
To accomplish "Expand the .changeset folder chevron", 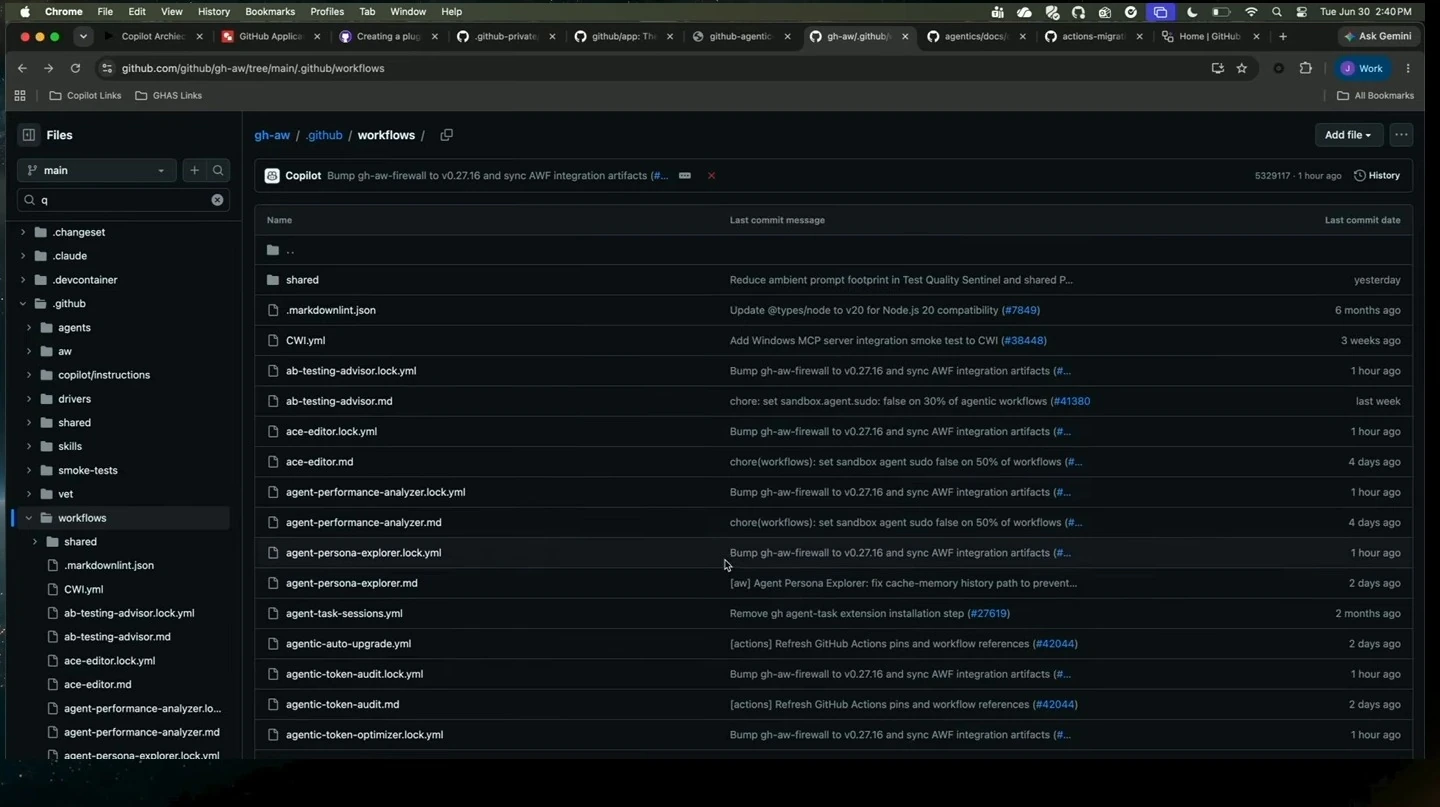I will [x=23, y=232].
